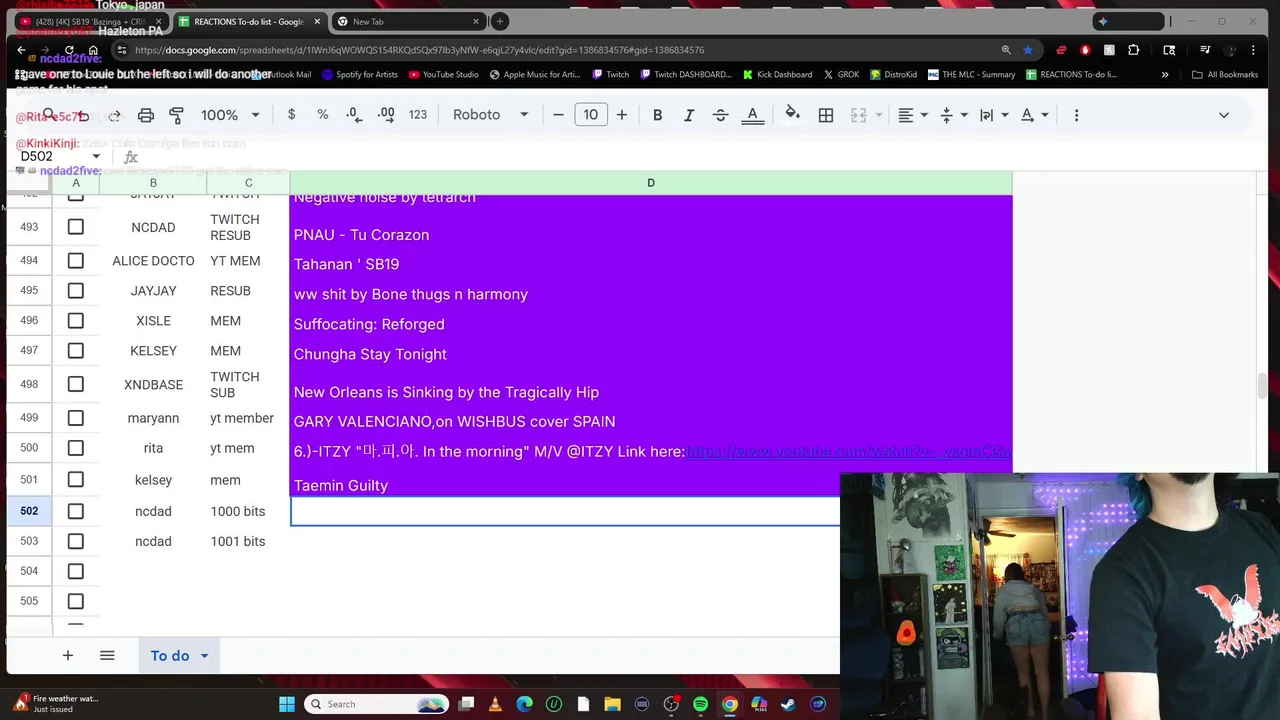The height and width of the screenshot is (720, 1280).
Task: Click the Redo arrow in Sheets toolbar
Action: (114, 115)
